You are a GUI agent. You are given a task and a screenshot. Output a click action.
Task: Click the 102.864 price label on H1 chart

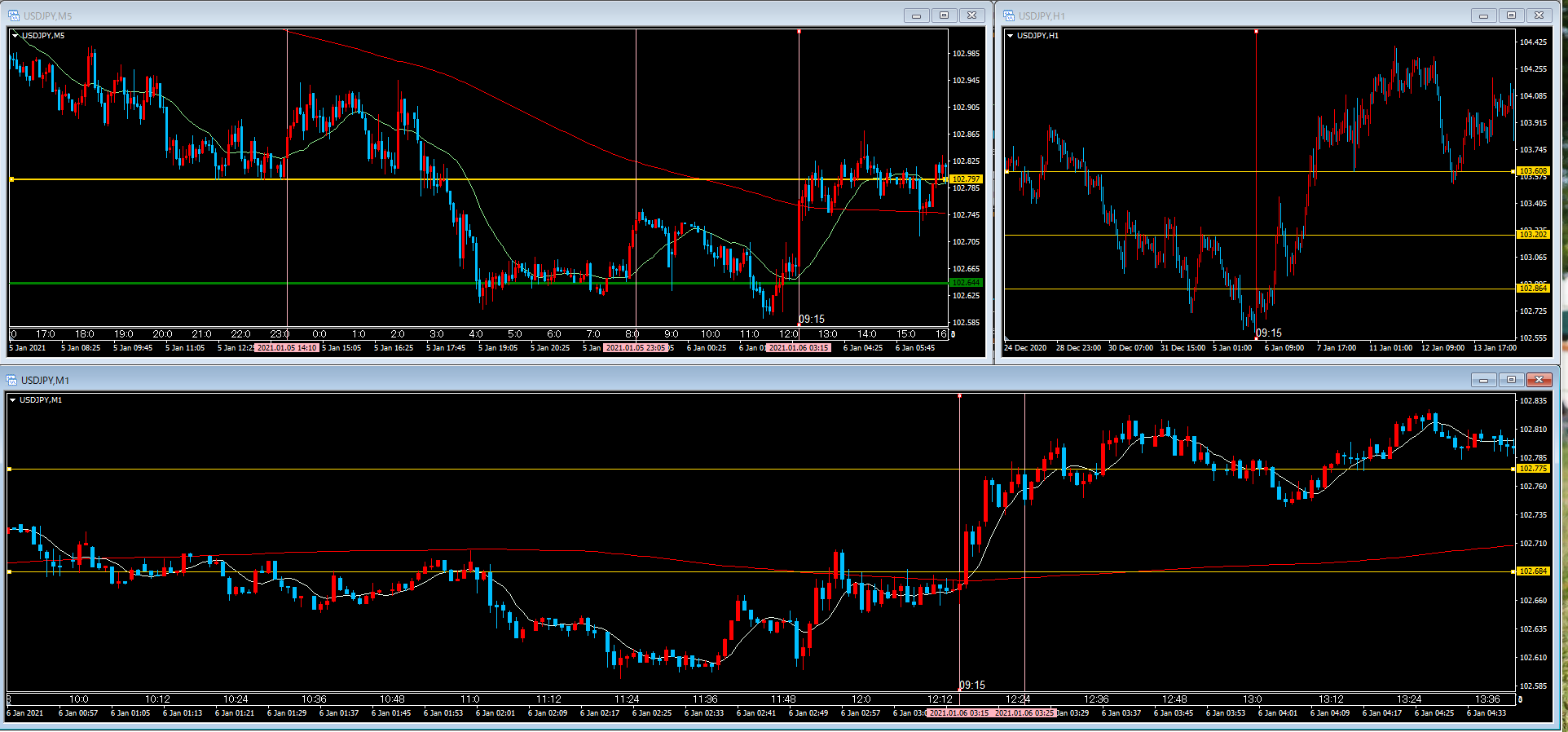(1532, 289)
